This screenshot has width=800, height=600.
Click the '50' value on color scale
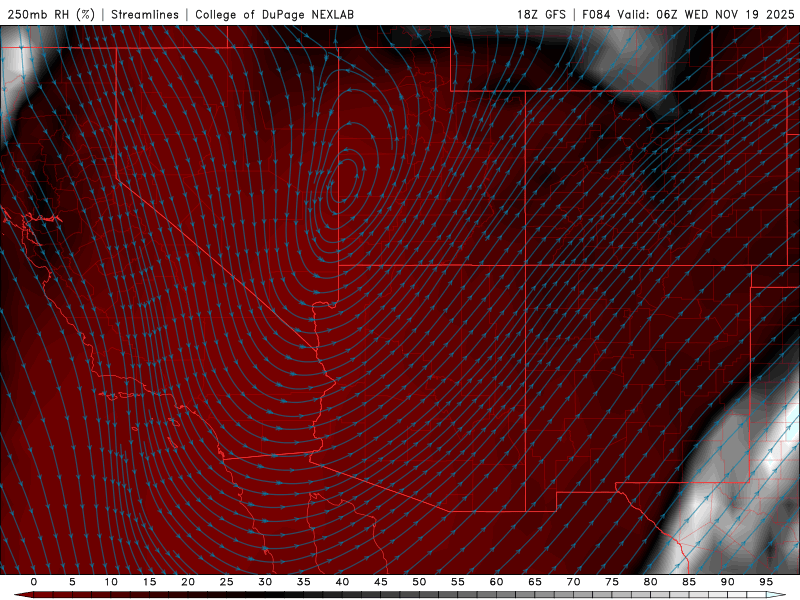coord(419,582)
